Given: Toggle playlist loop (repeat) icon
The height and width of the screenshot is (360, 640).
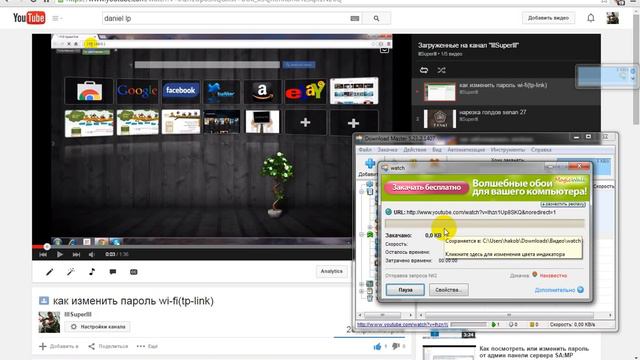Looking at the screenshot, I should pyautogui.click(x=424, y=70).
